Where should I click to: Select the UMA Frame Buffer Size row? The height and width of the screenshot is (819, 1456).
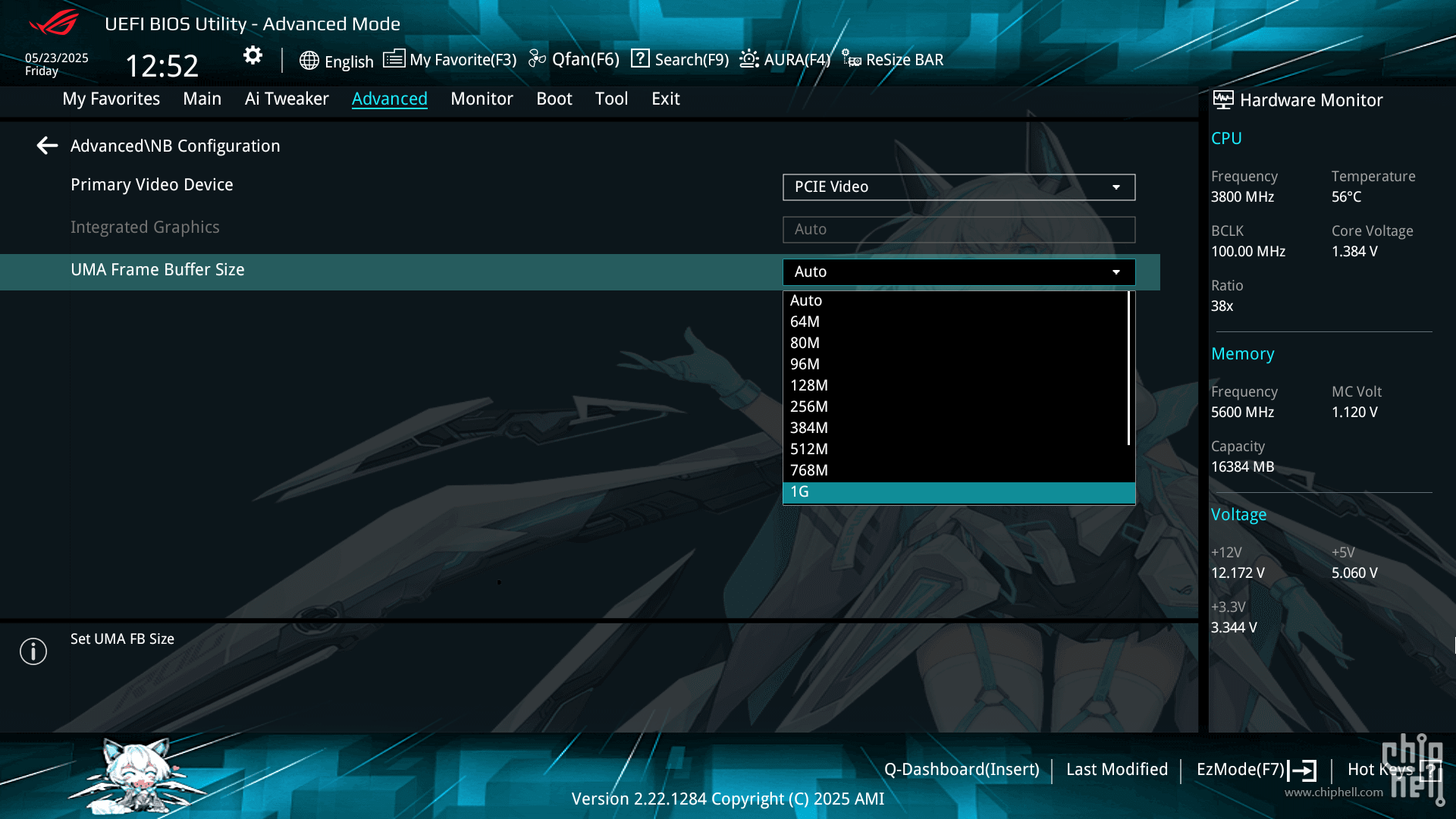pyautogui.click(x=580, y=271)
